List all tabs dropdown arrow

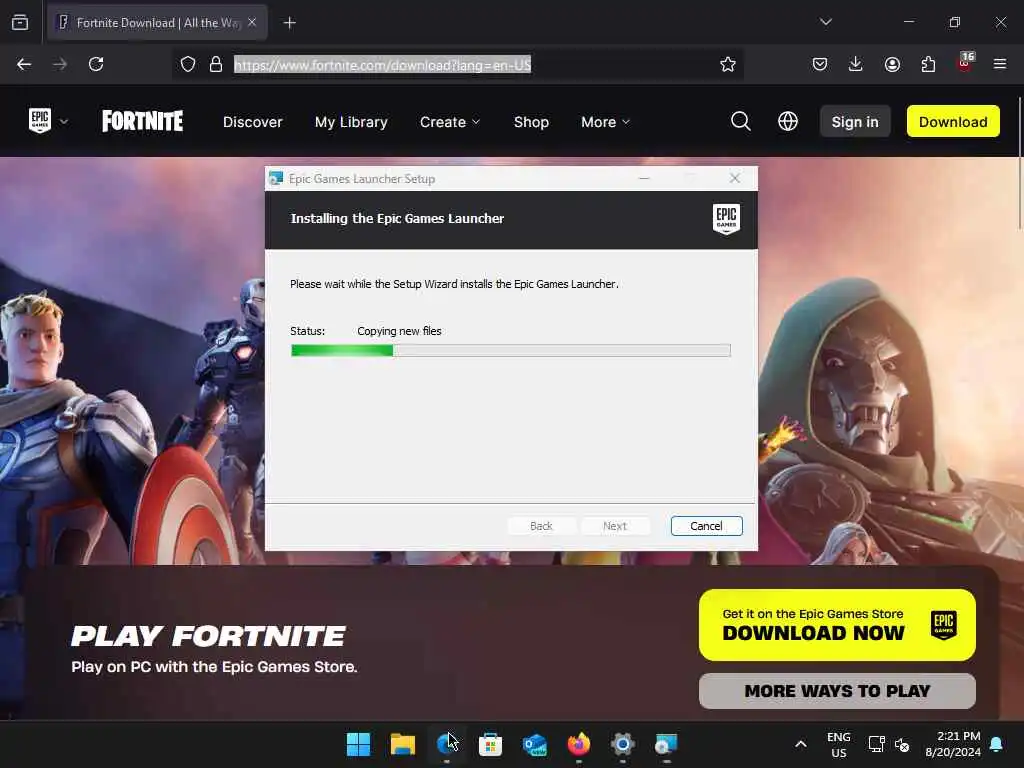pos(826,22)
